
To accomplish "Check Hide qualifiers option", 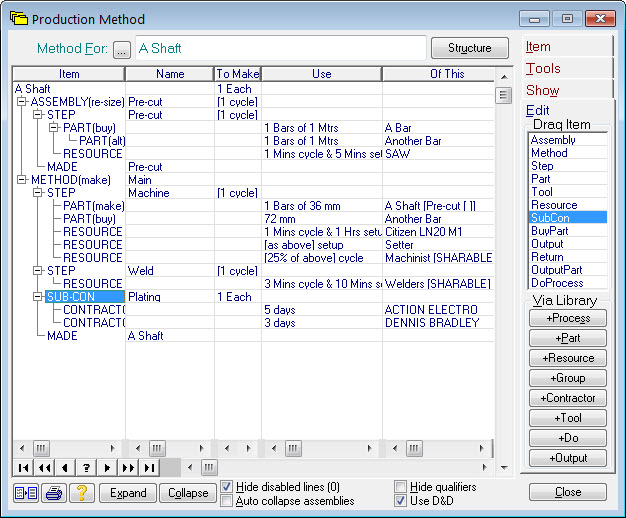I will [x=400, y=486].
